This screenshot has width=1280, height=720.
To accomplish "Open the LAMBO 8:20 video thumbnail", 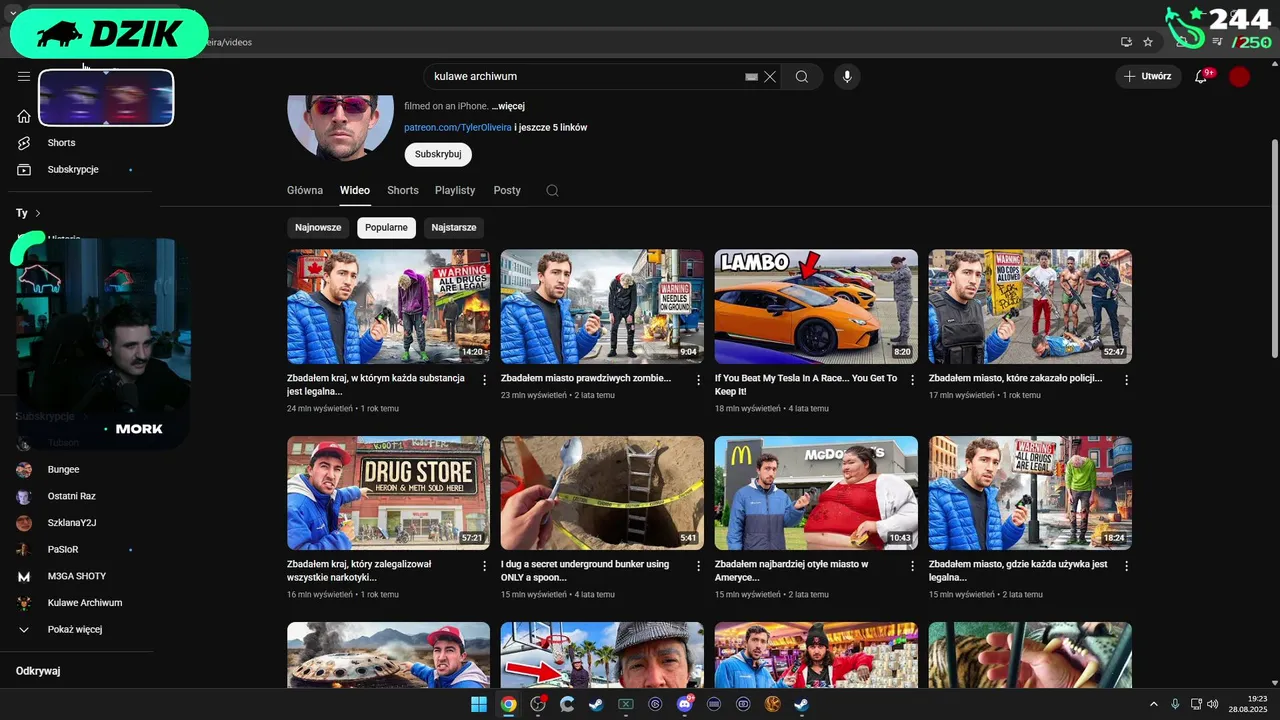I will click(x=816, y=306).
